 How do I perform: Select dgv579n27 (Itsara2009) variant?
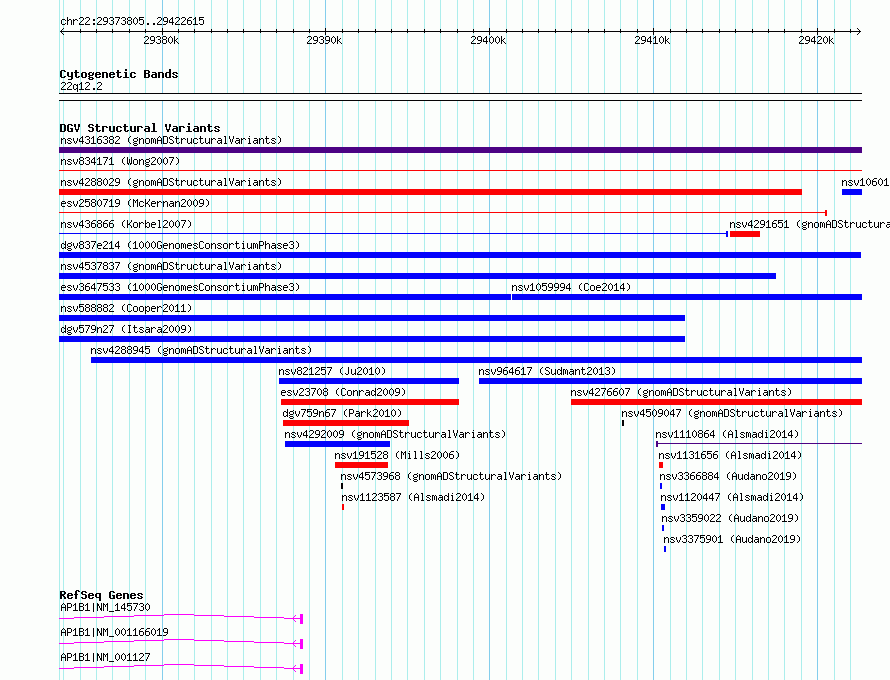point(126,329)
